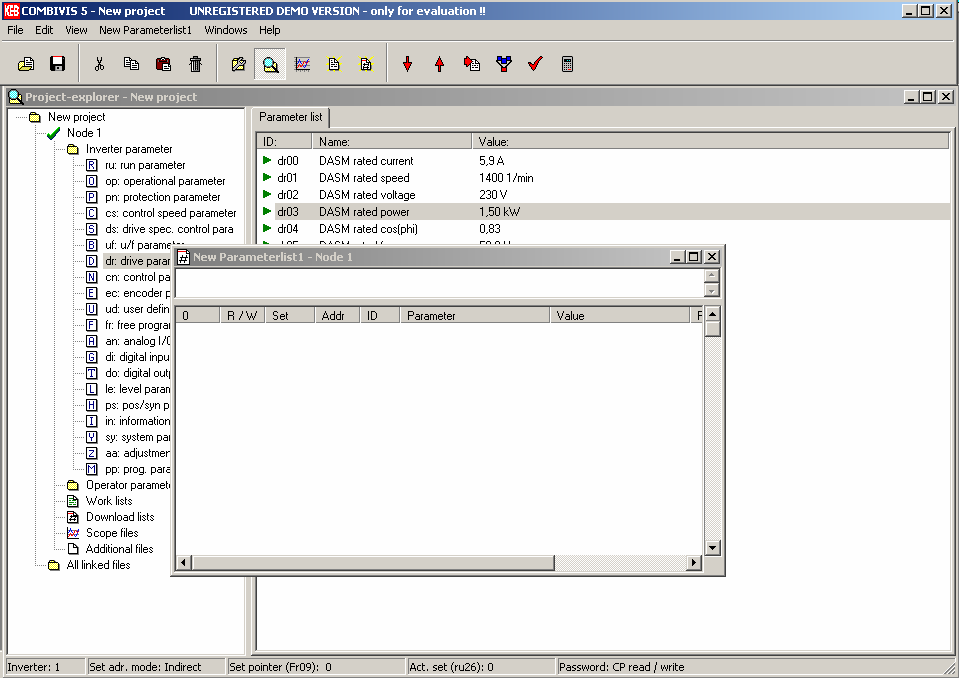Click the Y icon of system parameter group

pyautogui.click(x=91, y=437)
